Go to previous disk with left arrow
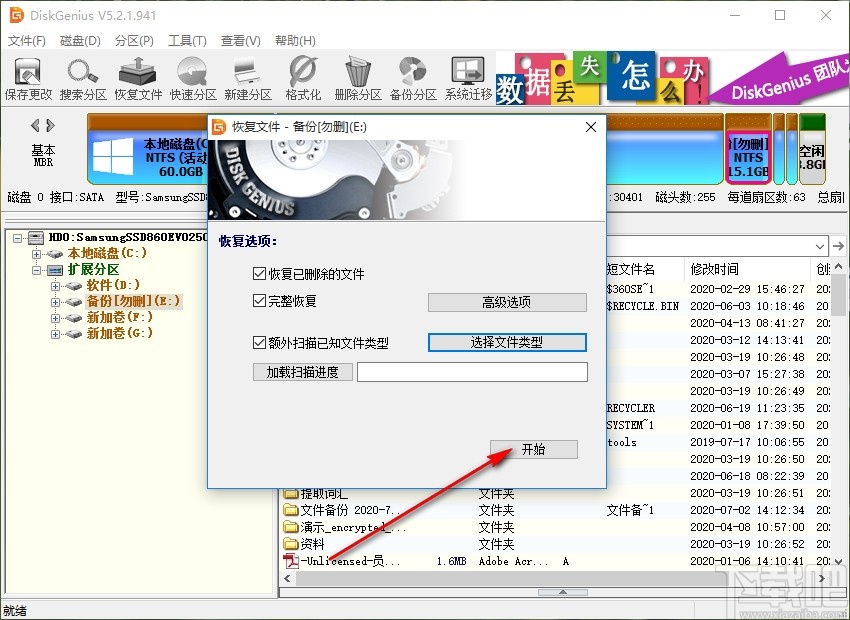Image resolution: width=850 pixels, height=620 pixels. (x=35, y=126)
